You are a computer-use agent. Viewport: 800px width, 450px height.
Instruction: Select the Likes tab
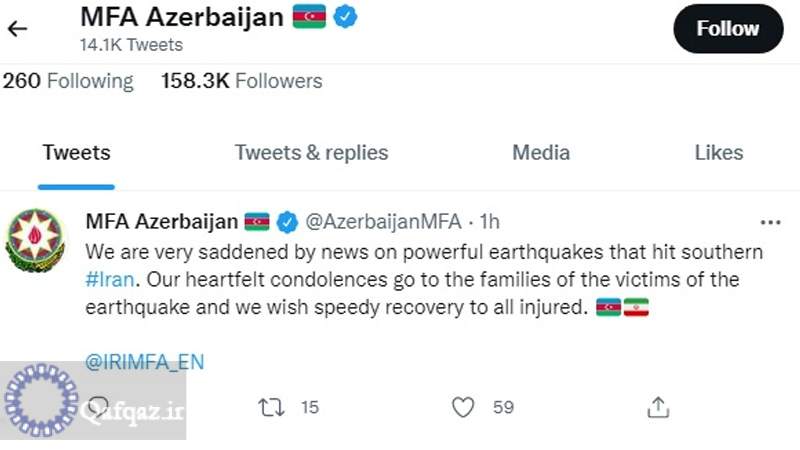(718, 153)
